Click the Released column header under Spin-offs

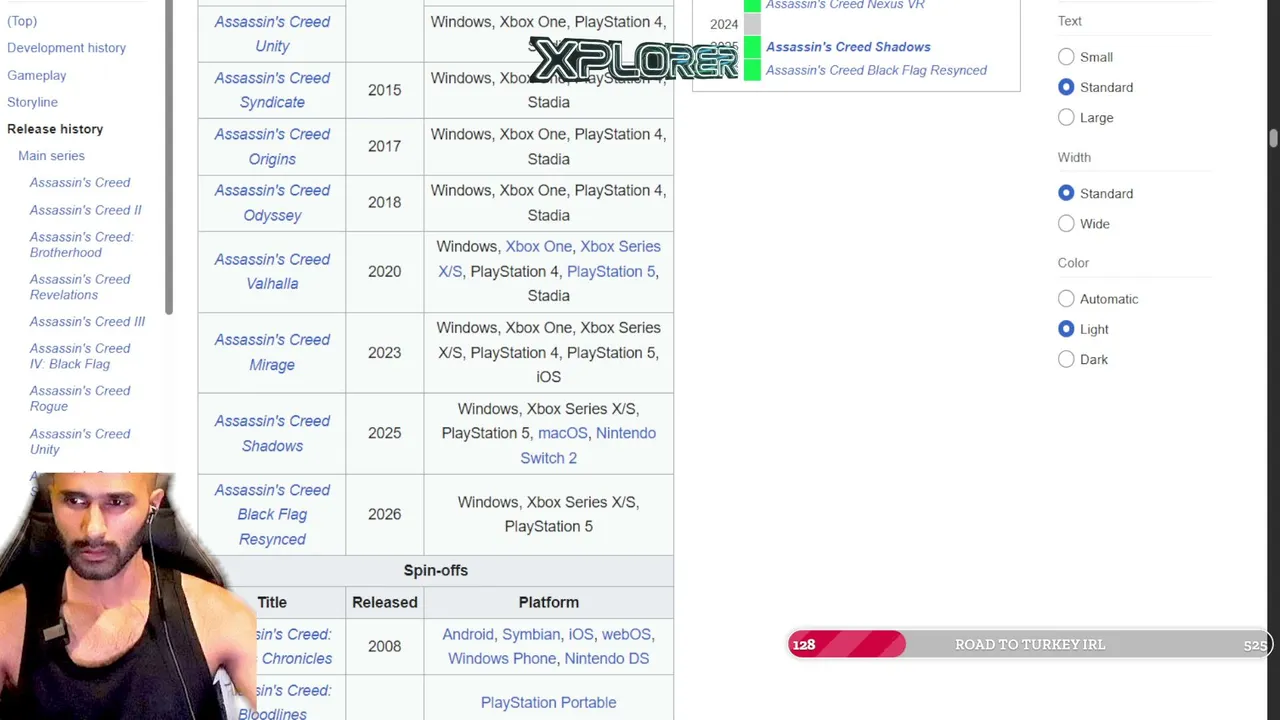(385, 602)
